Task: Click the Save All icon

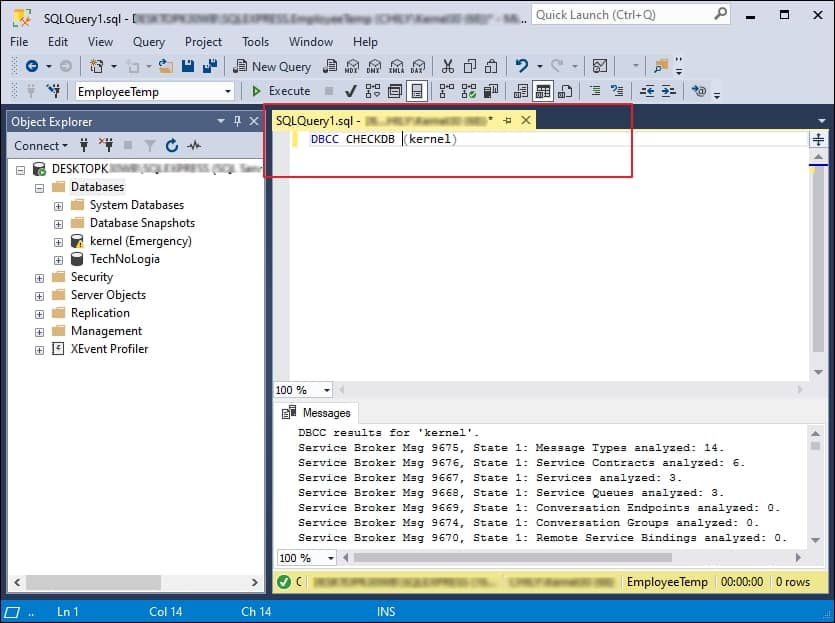Action: [210, 67]
